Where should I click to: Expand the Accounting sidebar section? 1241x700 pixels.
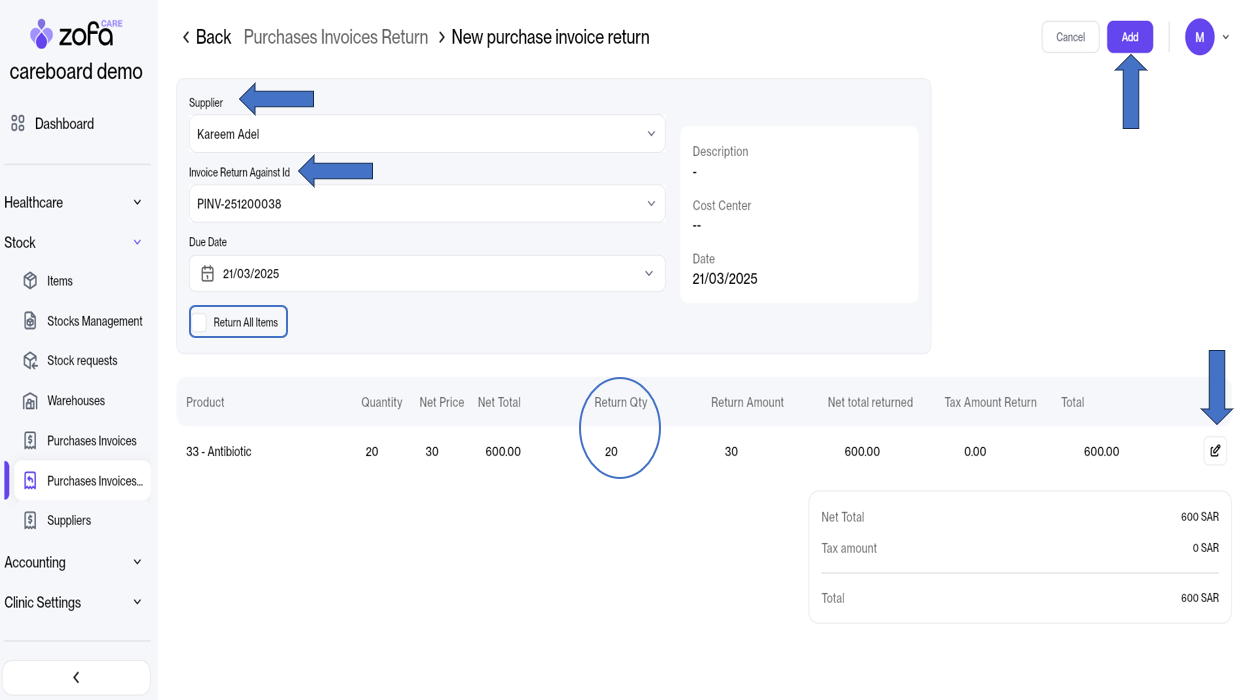tap(74, 563)
